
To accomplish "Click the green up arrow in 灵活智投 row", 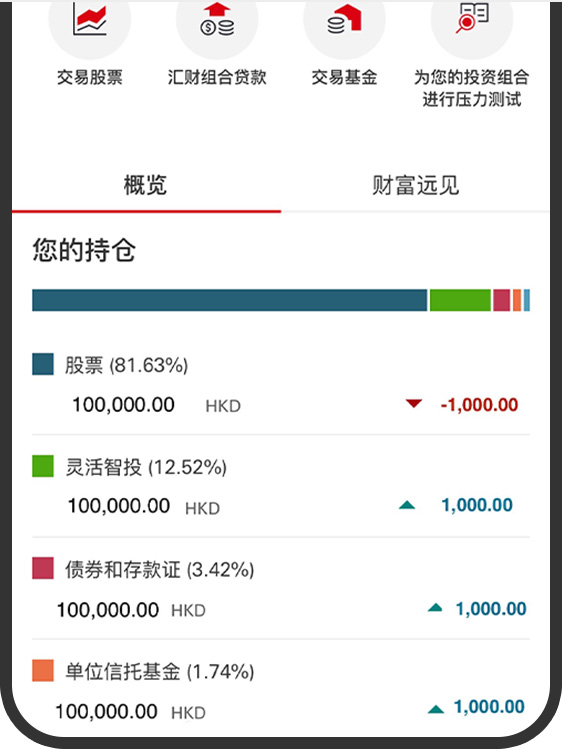I will coord(407,504).
